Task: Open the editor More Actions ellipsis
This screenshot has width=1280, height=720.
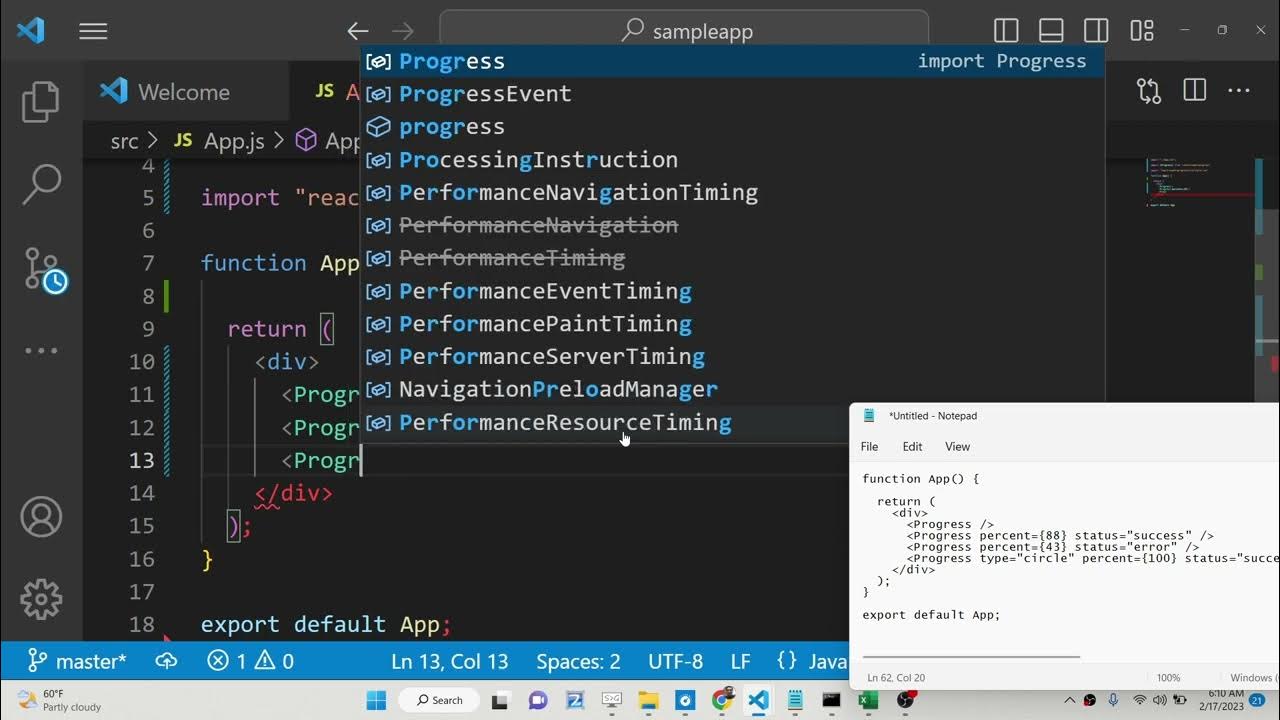Action: pyautogui.click(x=1239, y=91)
